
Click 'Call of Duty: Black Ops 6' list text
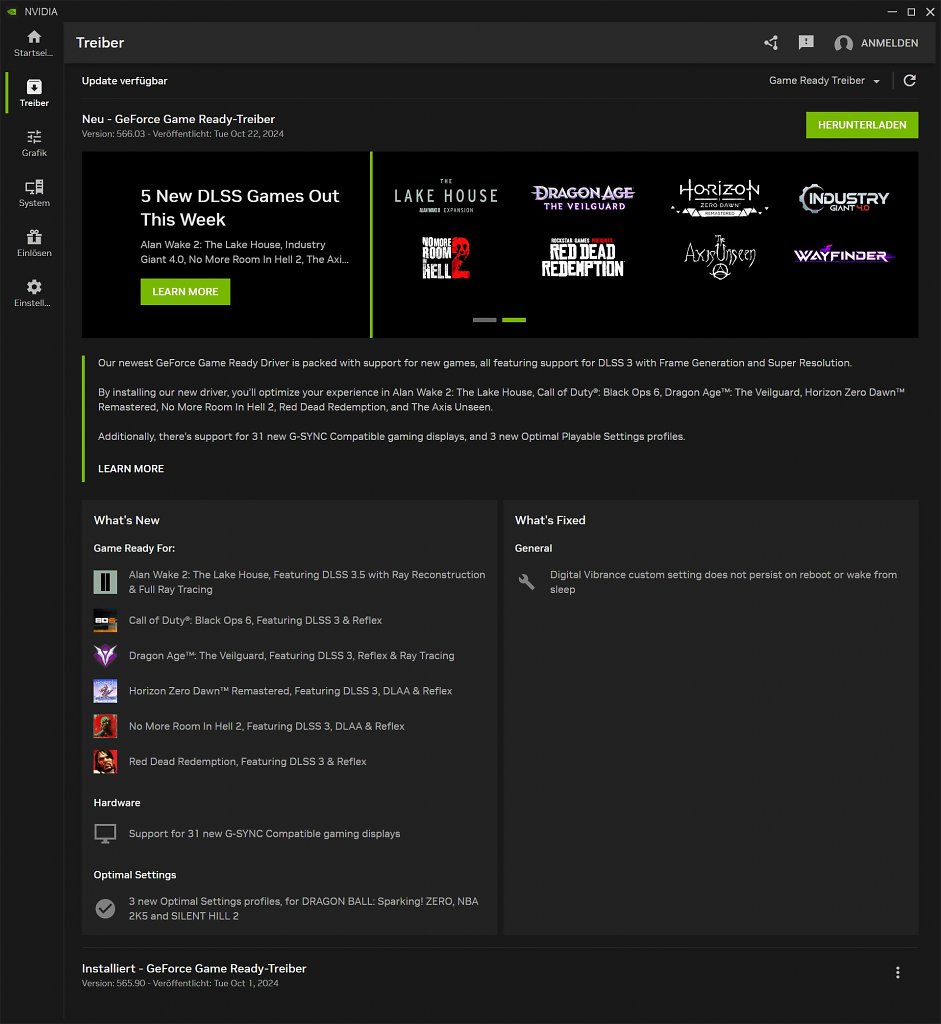point(255,620)
